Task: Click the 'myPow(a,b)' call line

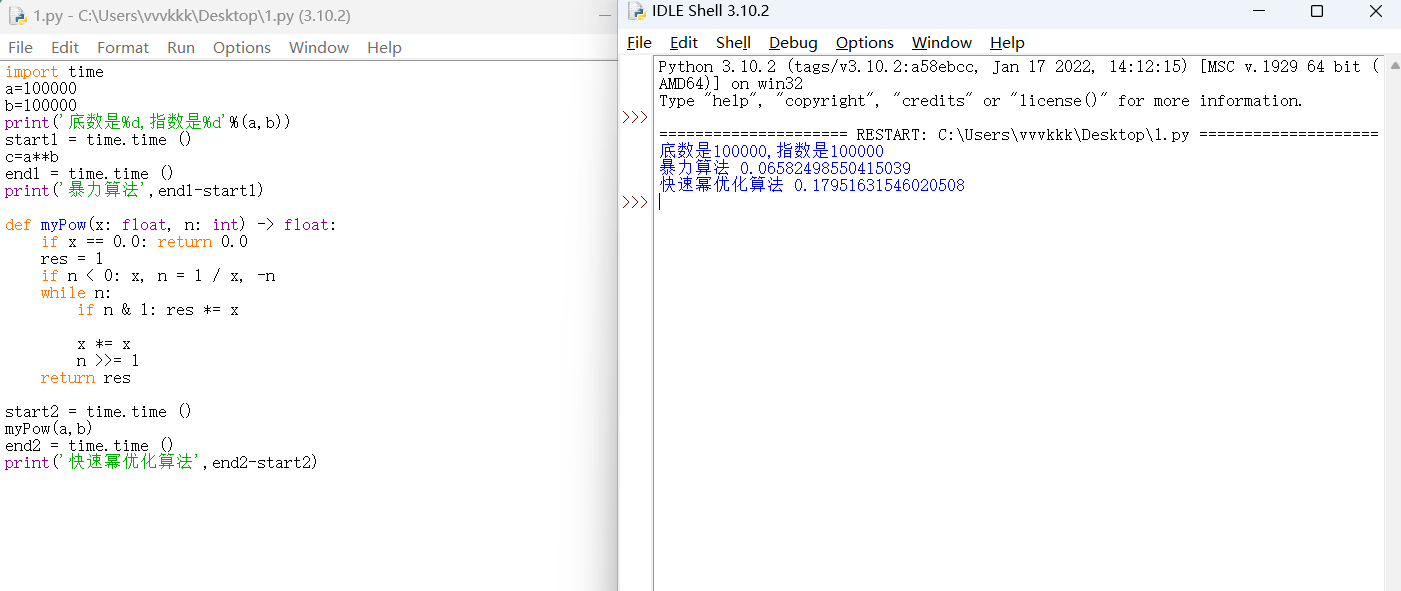Action: pyautogui.click(x=49, y=428)
